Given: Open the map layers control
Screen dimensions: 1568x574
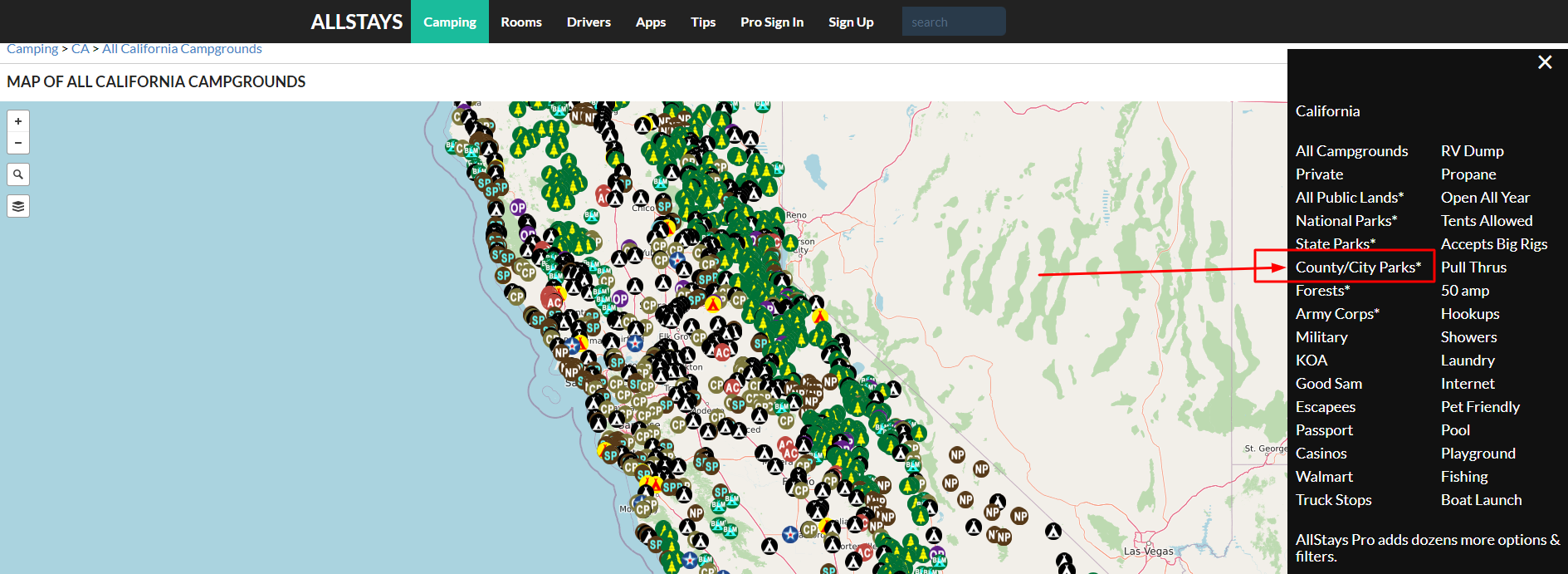Looking at the screenshot, I should 18,206.
